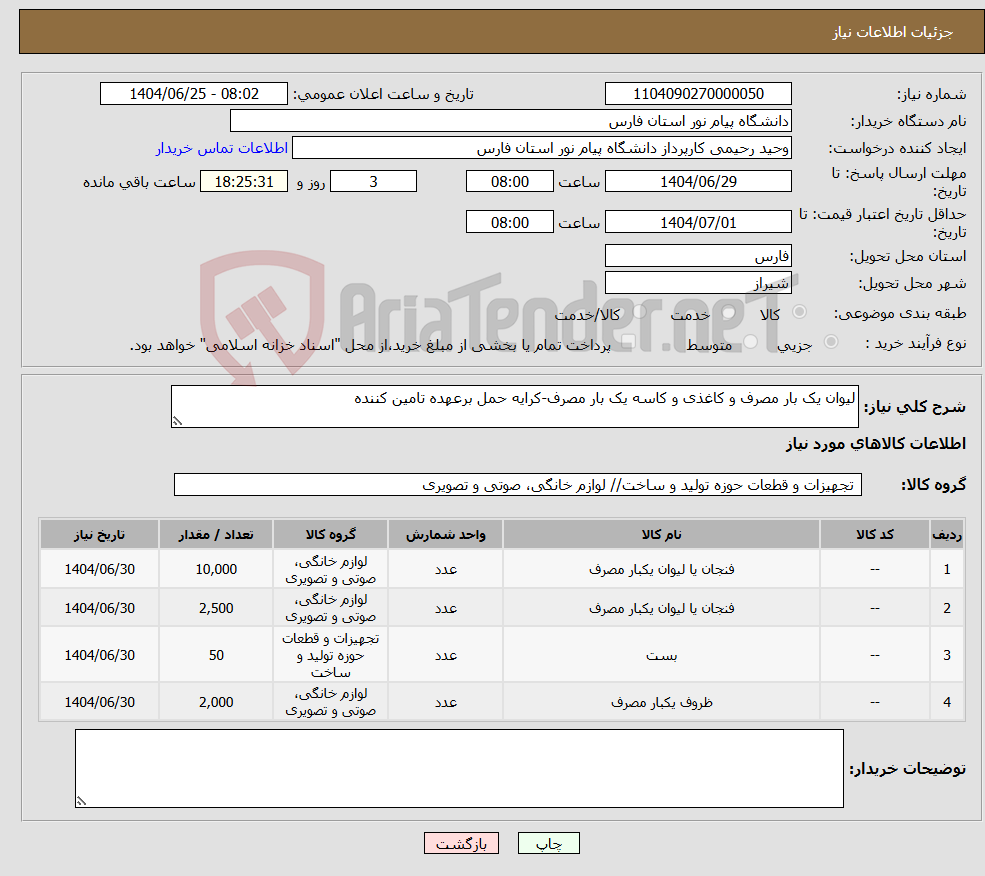Viewport: 985px width, 876px height.
Task: Click the 1404/06/29 deadline date field
Action: (698, 181)
